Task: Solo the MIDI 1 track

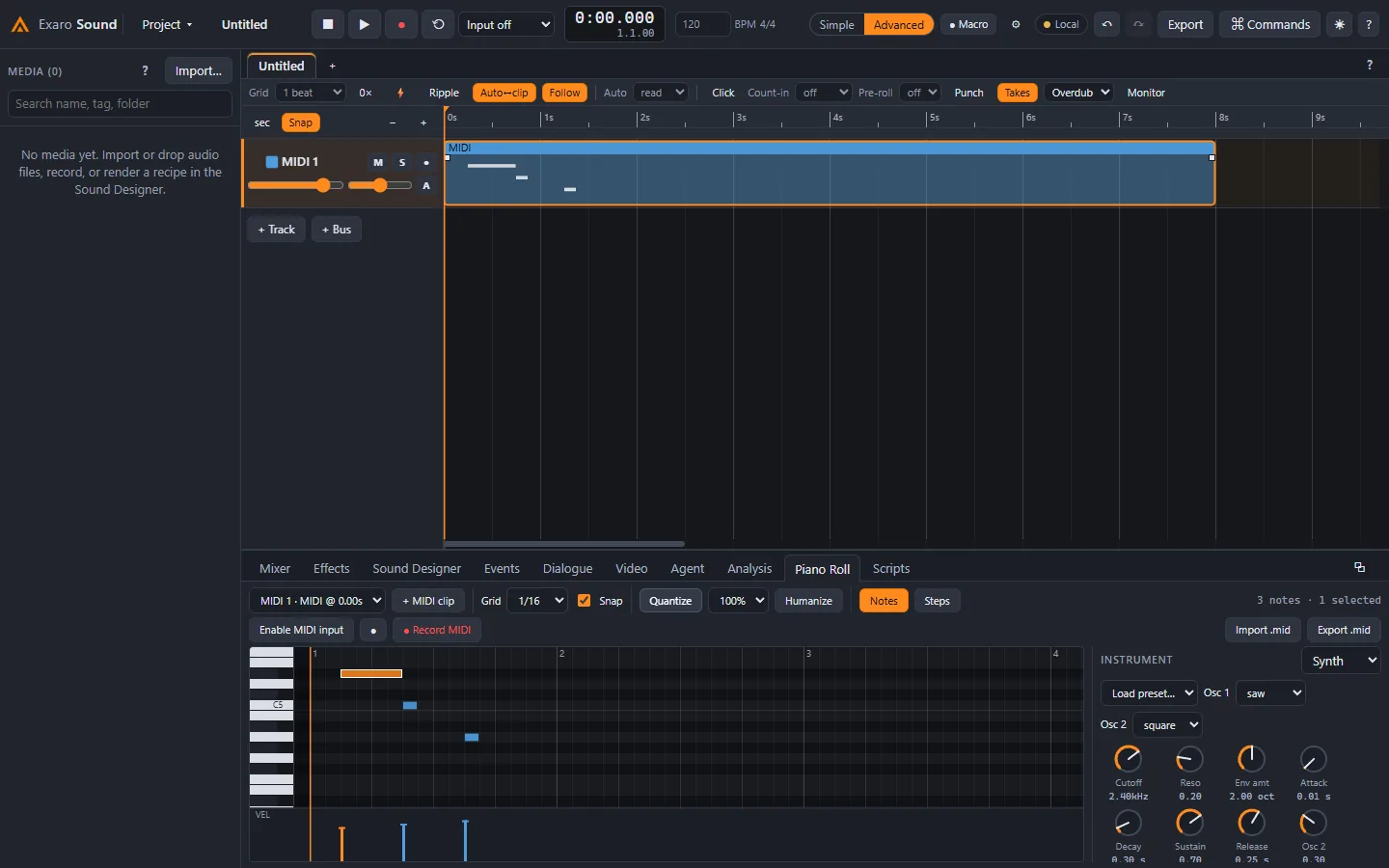Action: coord(402,162)
